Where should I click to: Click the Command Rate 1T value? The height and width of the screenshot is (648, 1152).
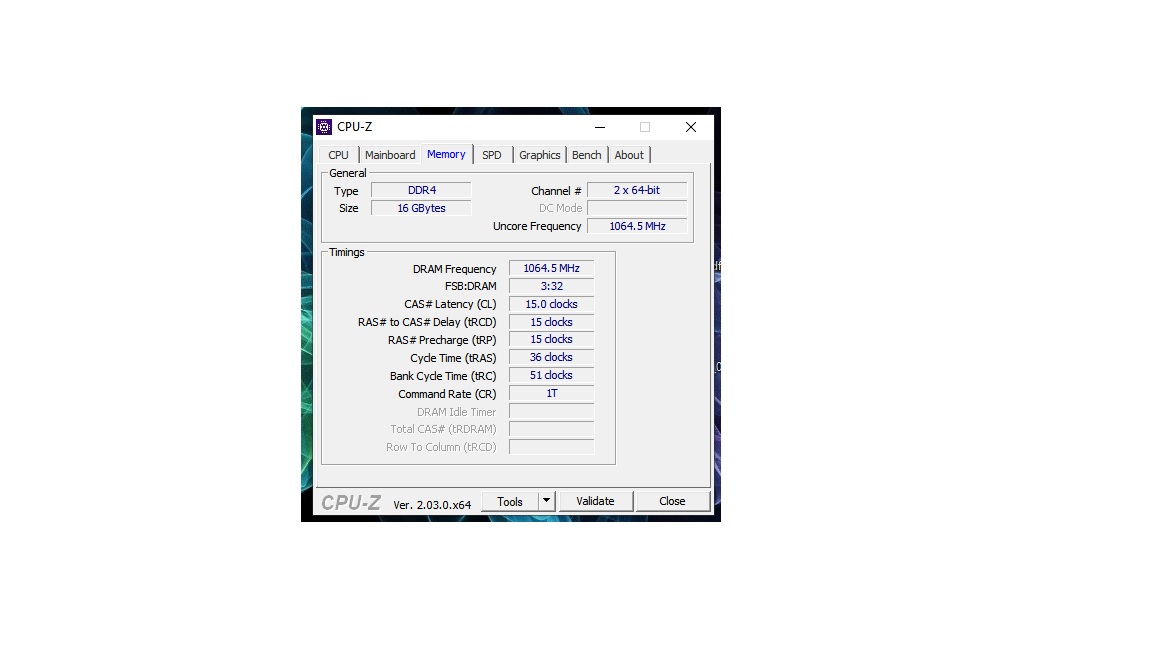[552, 393]
